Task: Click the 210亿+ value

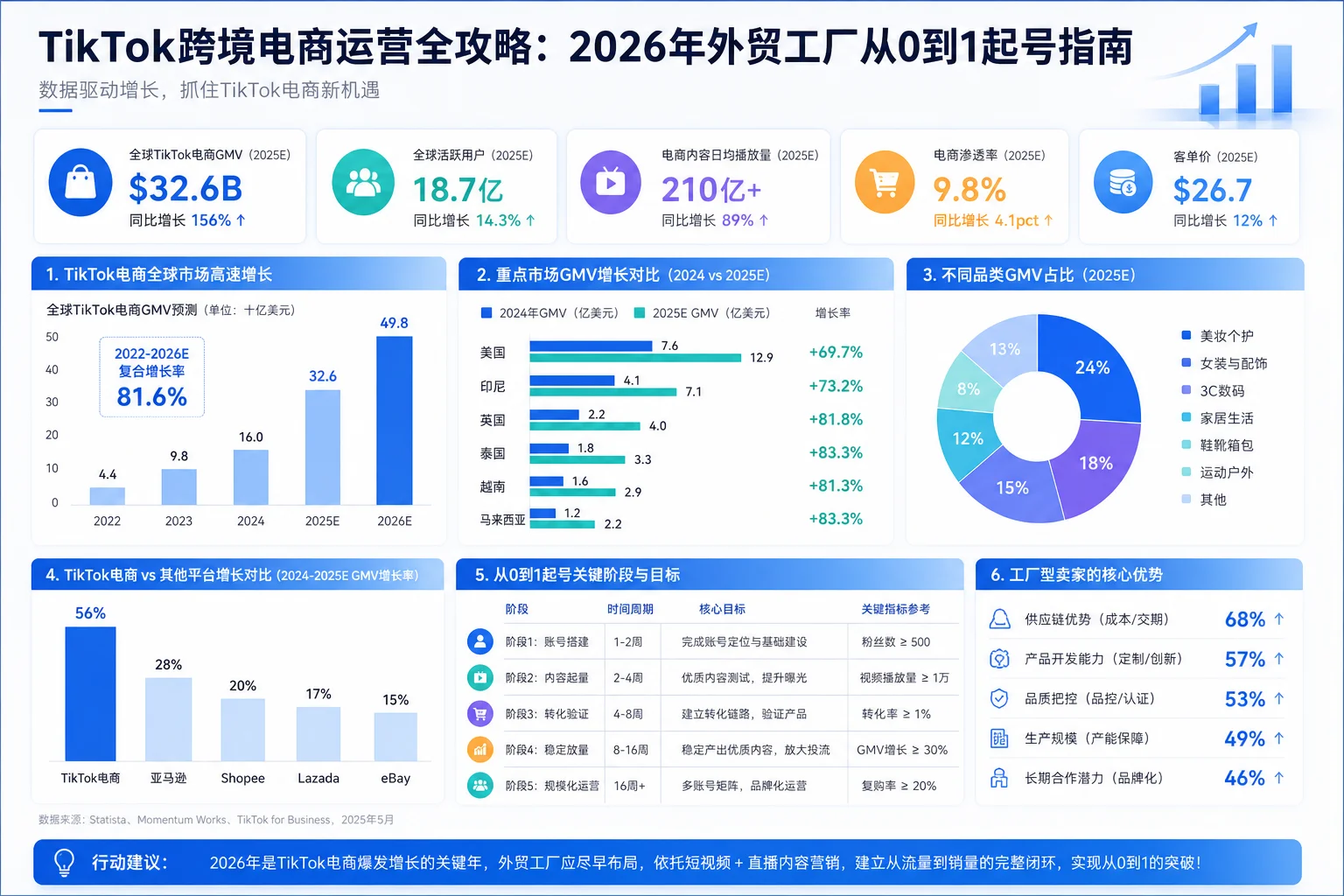Action: point(711,190)
